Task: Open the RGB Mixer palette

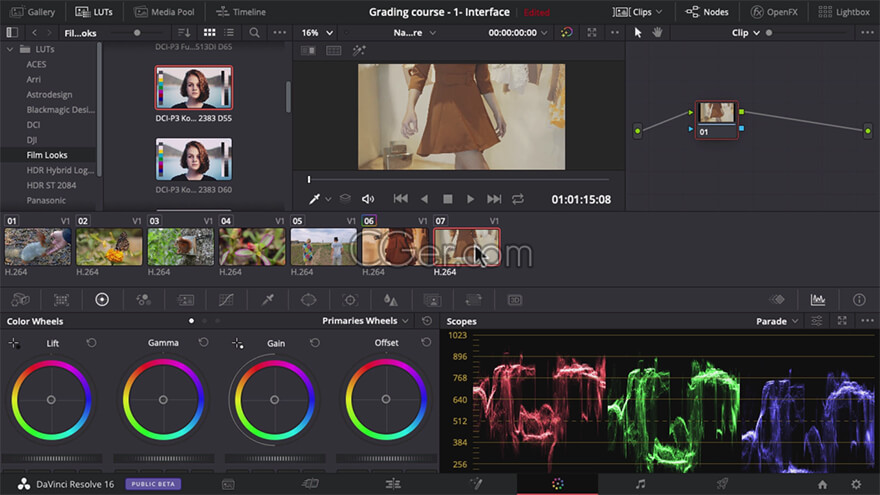Action: pyautogui.click(x=144, y=300)
